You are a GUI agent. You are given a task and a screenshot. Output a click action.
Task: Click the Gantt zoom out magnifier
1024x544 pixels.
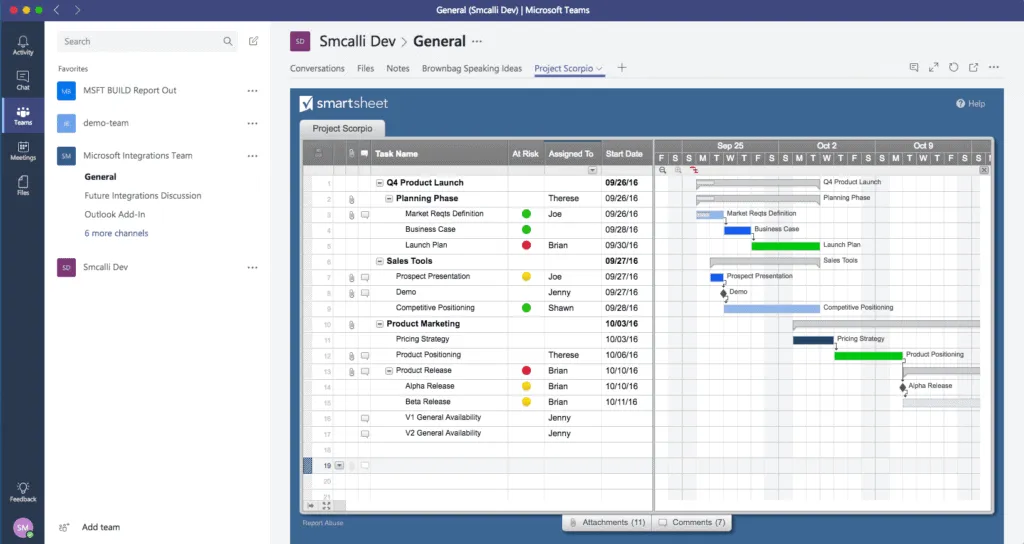(663, 170)
